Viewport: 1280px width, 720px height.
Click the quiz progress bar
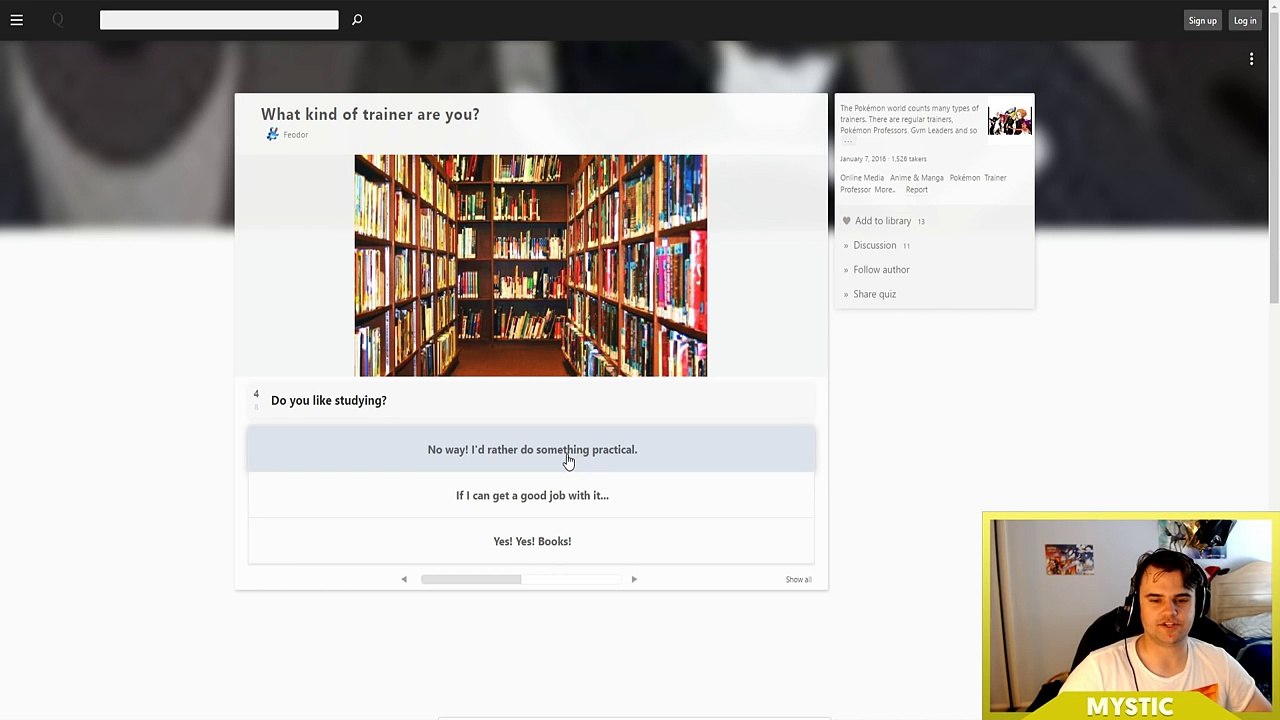(x=521, y=579)
